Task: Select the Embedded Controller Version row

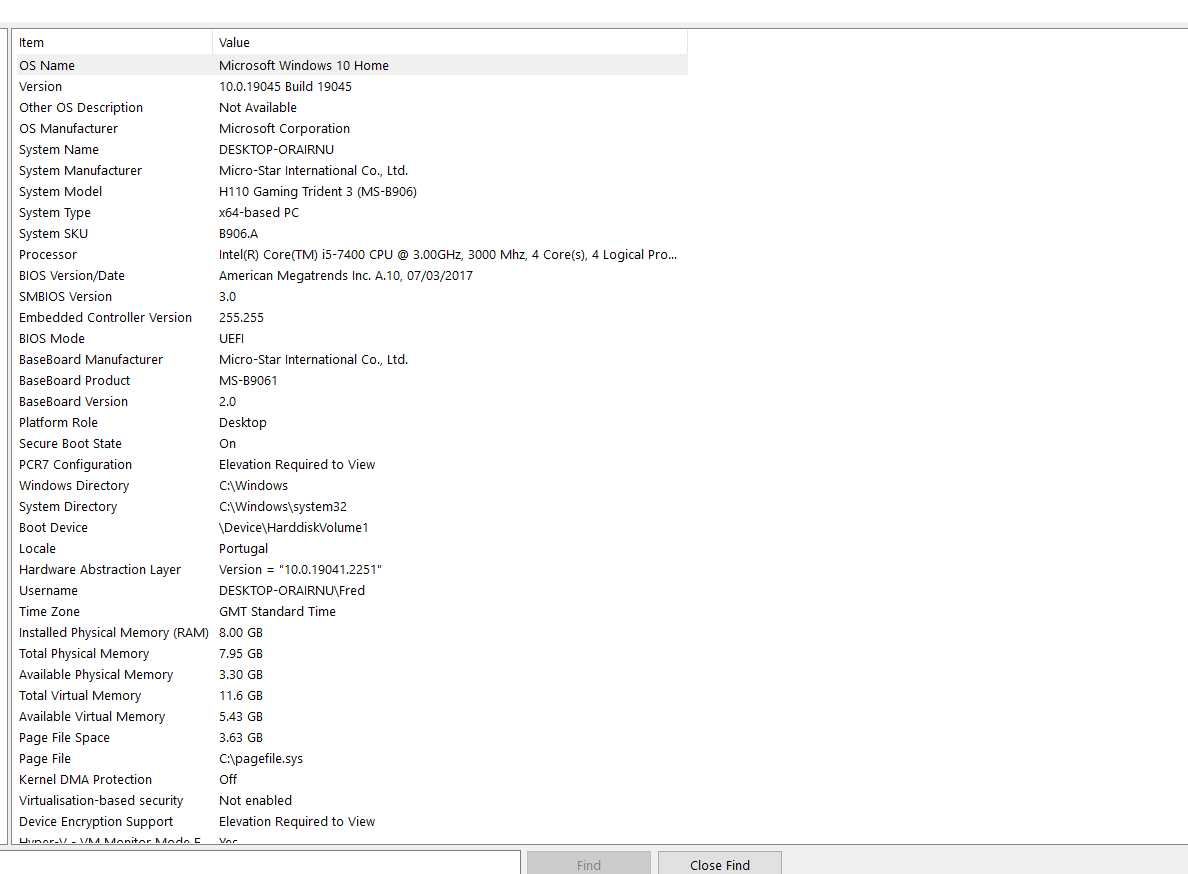Action: 350,317
